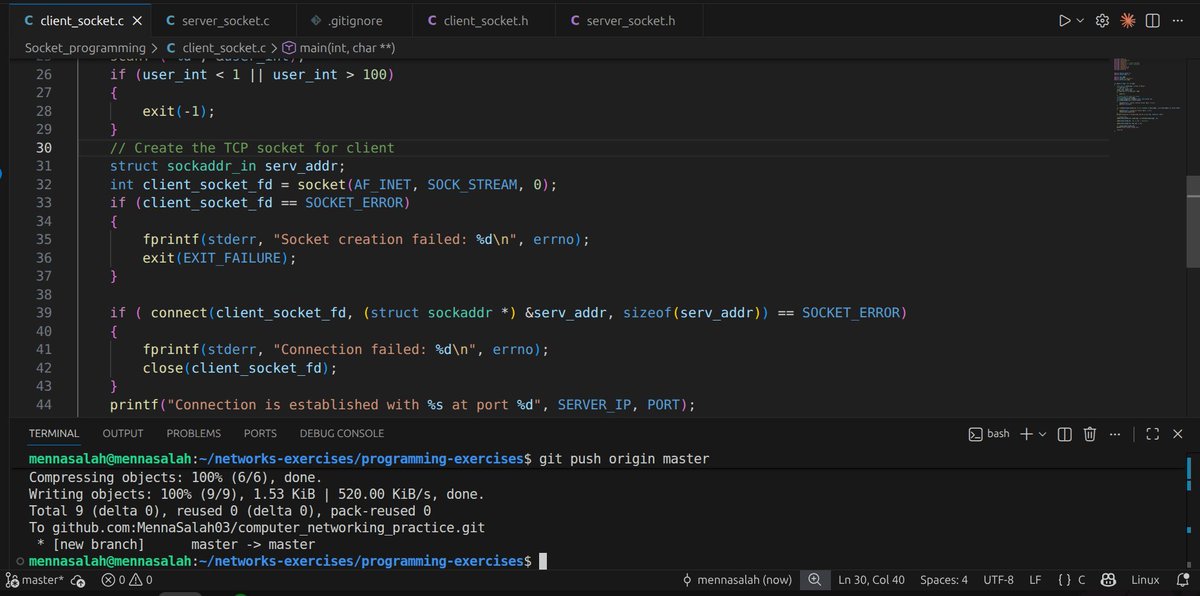Open the terminal launch profile dropdown
Image resolution: width=1200 pixels, height=596 pixels.
(1042, 434)
